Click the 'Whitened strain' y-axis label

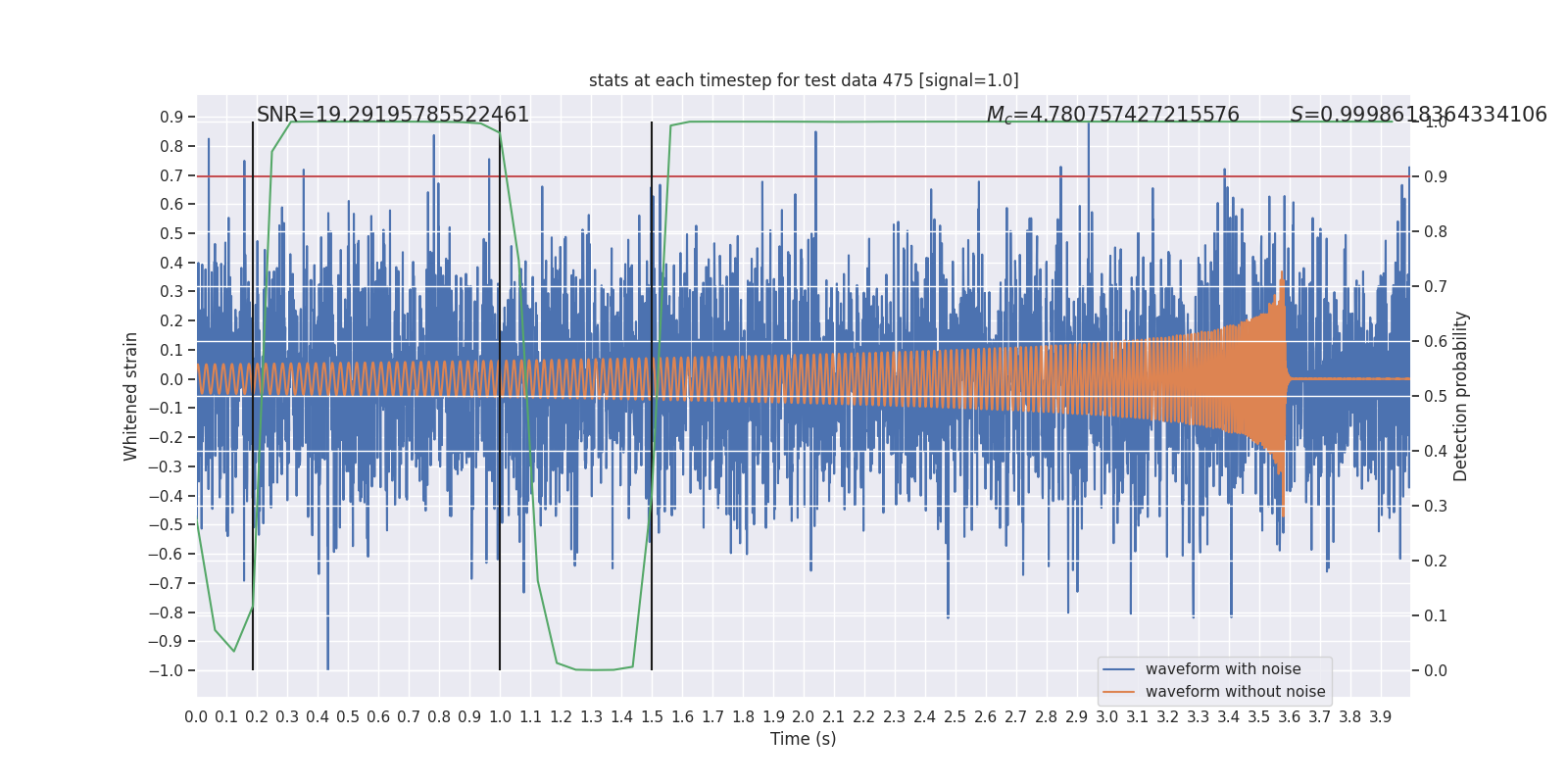click(131, 396)
